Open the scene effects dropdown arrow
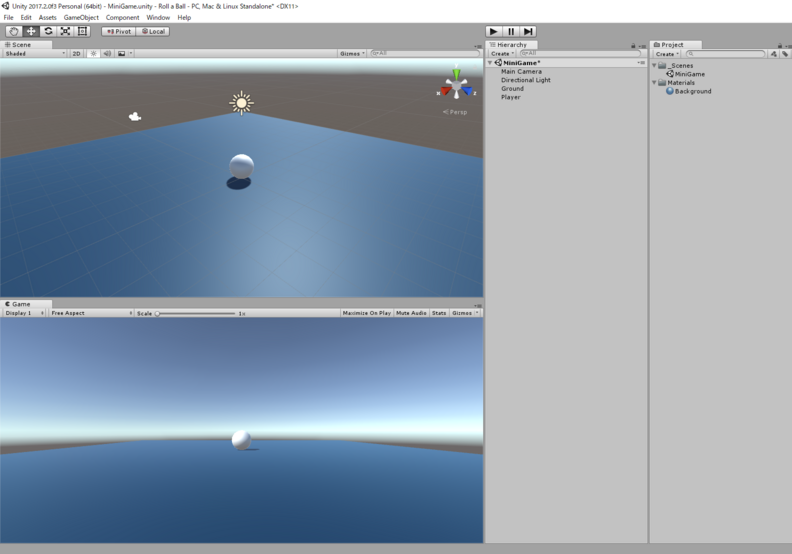The height and width of the screenshot is (554, 792). pos(131,54)
